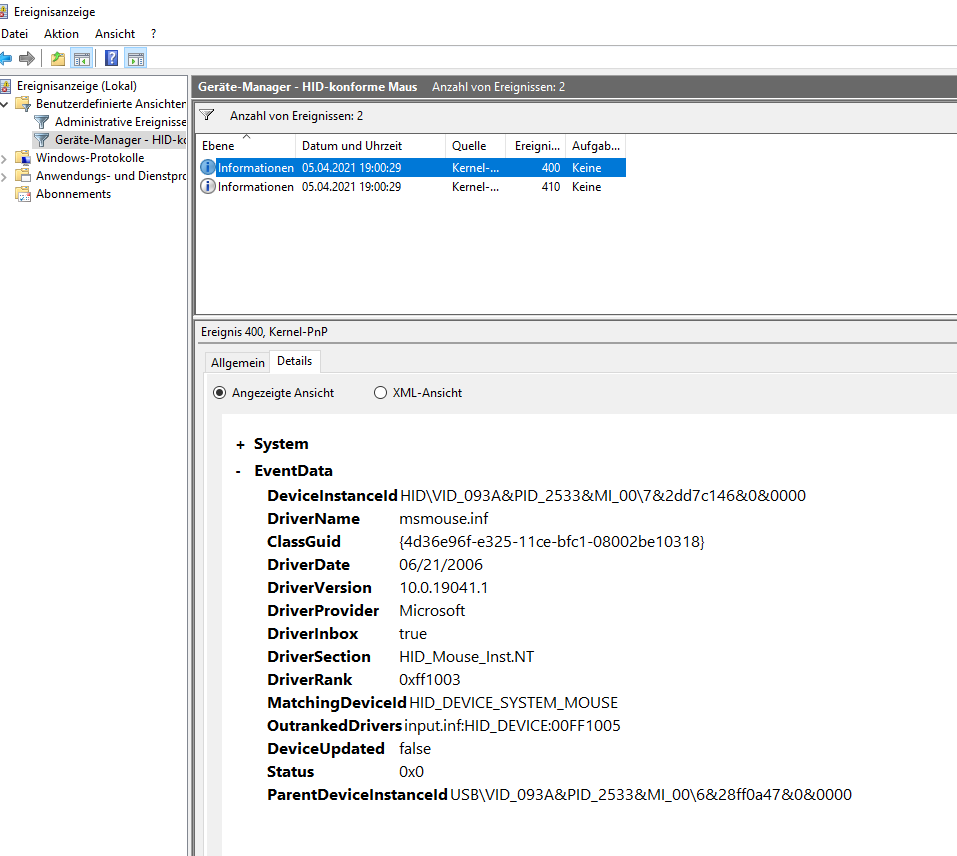Screen dimensions: 957x856
Task: Click DeviceUpdated value false
Action: [x=415, y=749]
